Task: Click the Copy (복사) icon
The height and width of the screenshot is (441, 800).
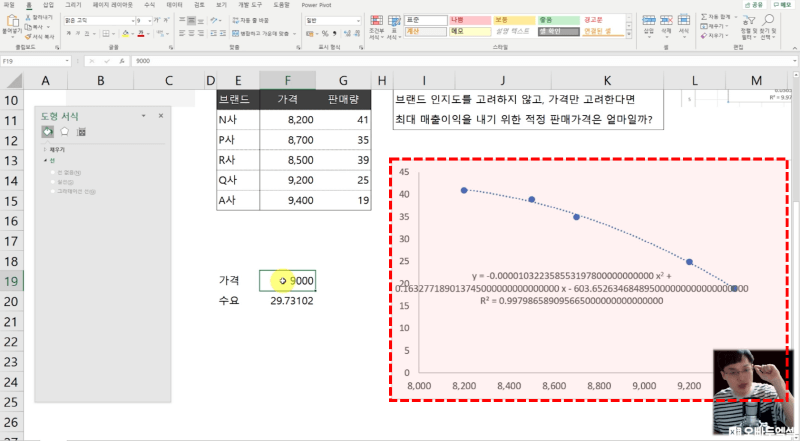Action: pos(29,27)
